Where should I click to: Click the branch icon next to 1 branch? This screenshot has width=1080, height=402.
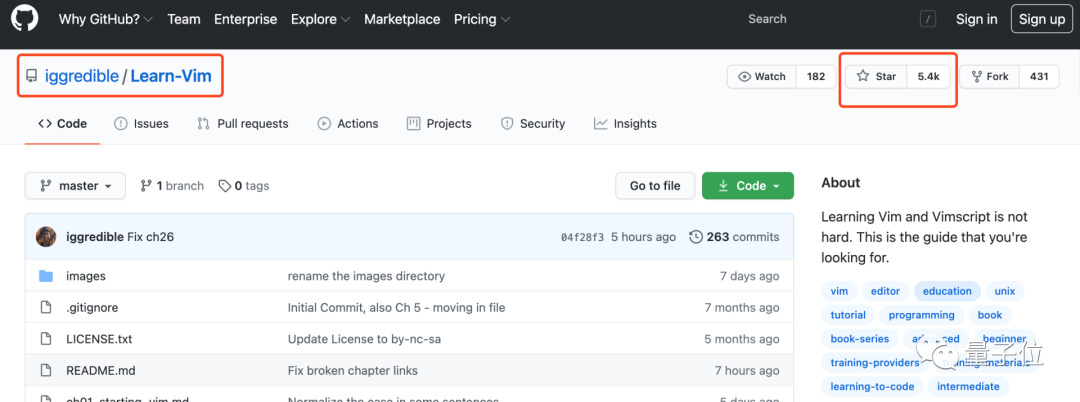(x=146, y=186)
